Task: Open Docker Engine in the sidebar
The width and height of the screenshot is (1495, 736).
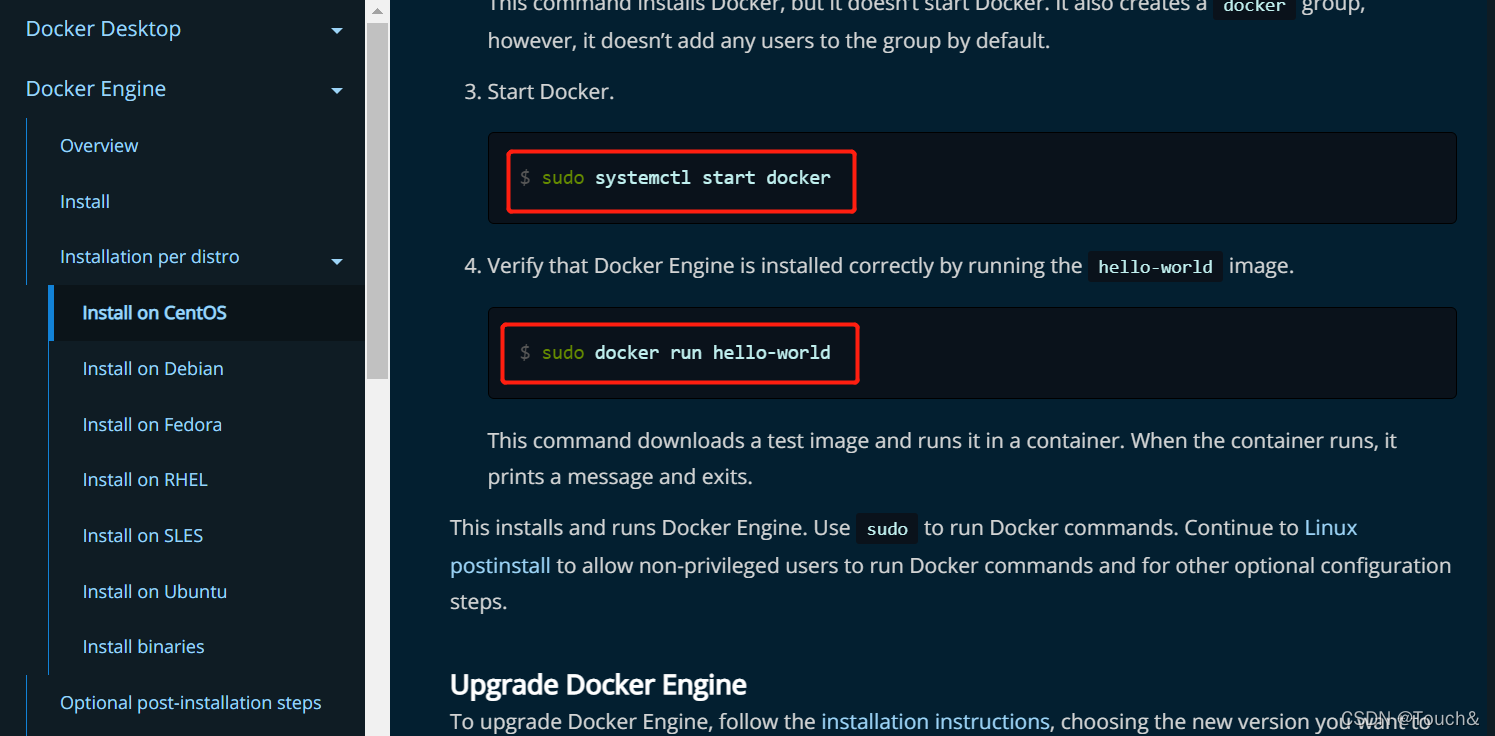Action: tap(96, 89)
